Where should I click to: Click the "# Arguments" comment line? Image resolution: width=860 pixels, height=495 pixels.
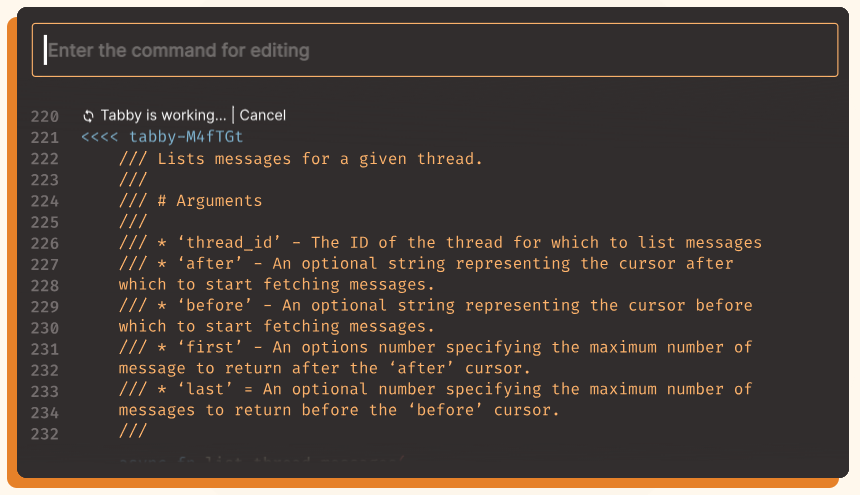(190, 200)
